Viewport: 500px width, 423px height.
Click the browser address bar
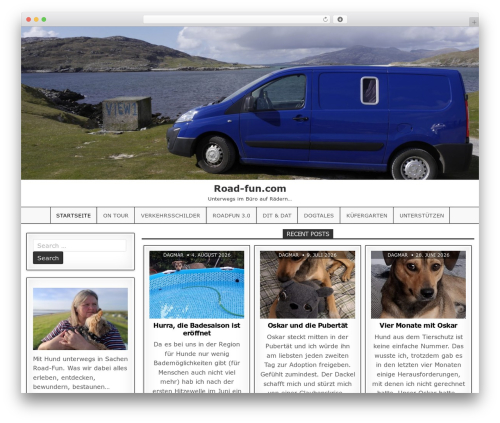pos(236,19)
